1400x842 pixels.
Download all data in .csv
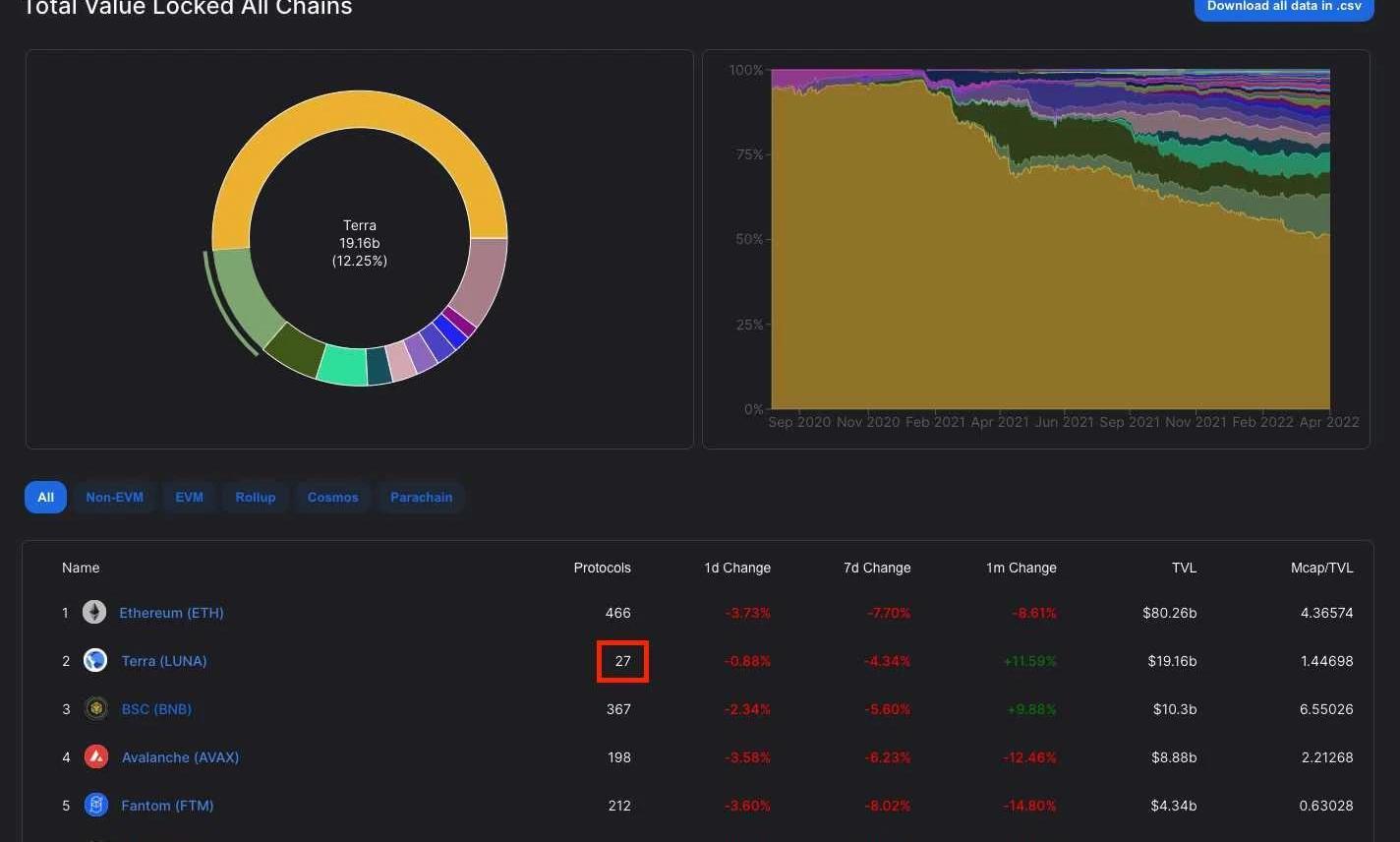(x=1283, y=8)
